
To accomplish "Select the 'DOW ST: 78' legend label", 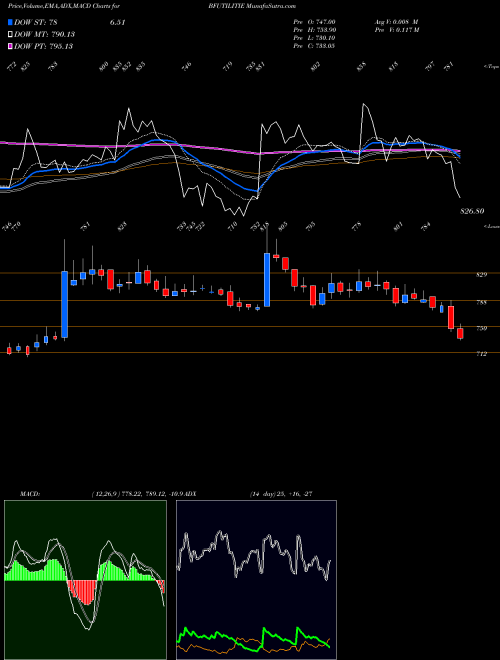I will tap(36, 23).
